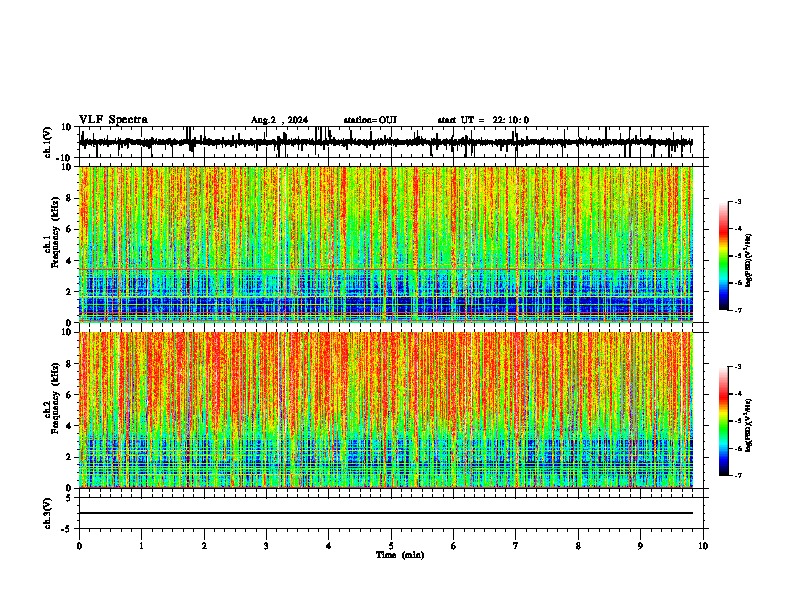This screenshot has height=612, width=792.
Task: Click the 'VLF Spectra' plot title
Action: [113, 120]
